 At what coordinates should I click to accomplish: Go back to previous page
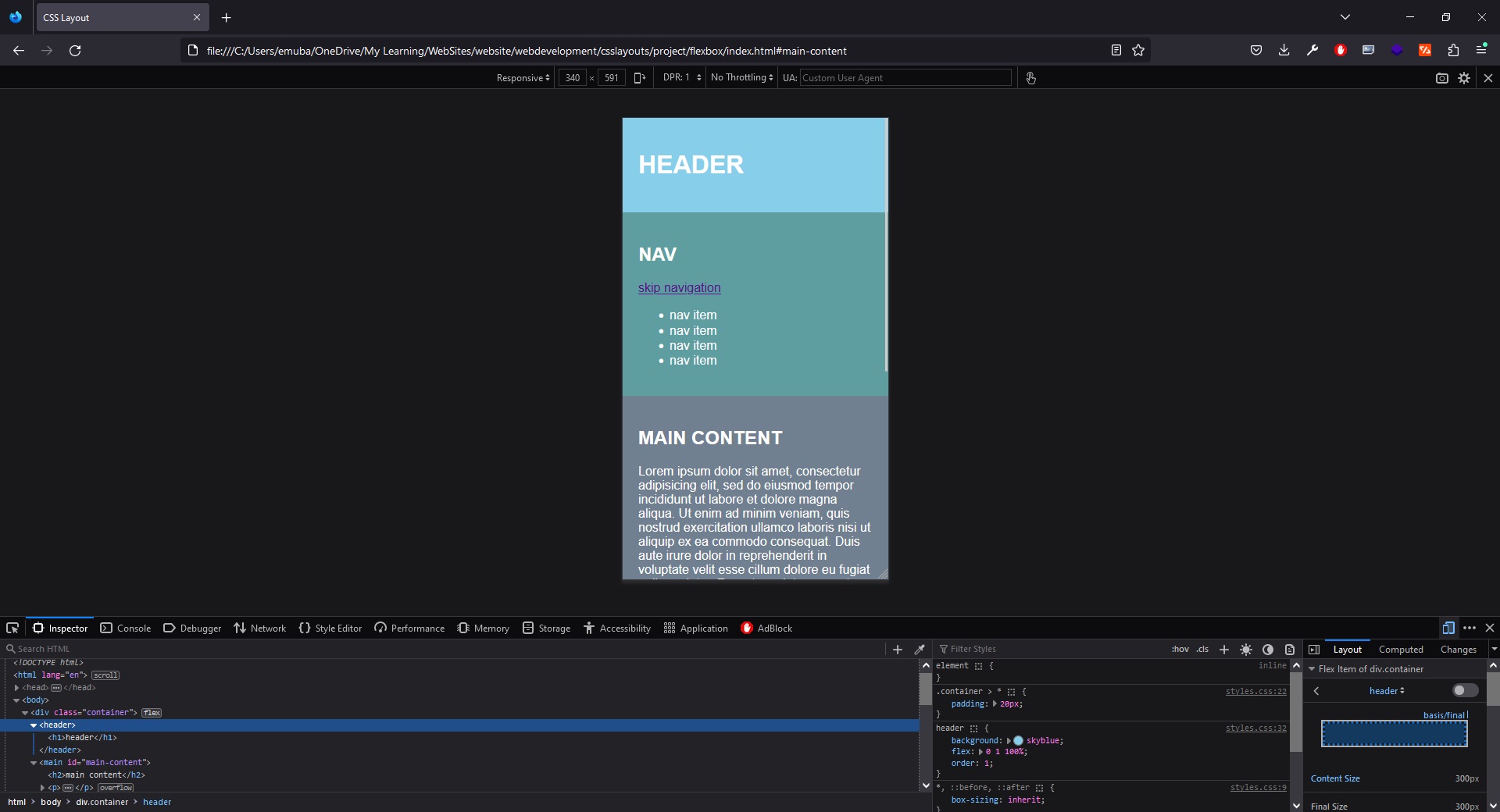pos(19,50)
